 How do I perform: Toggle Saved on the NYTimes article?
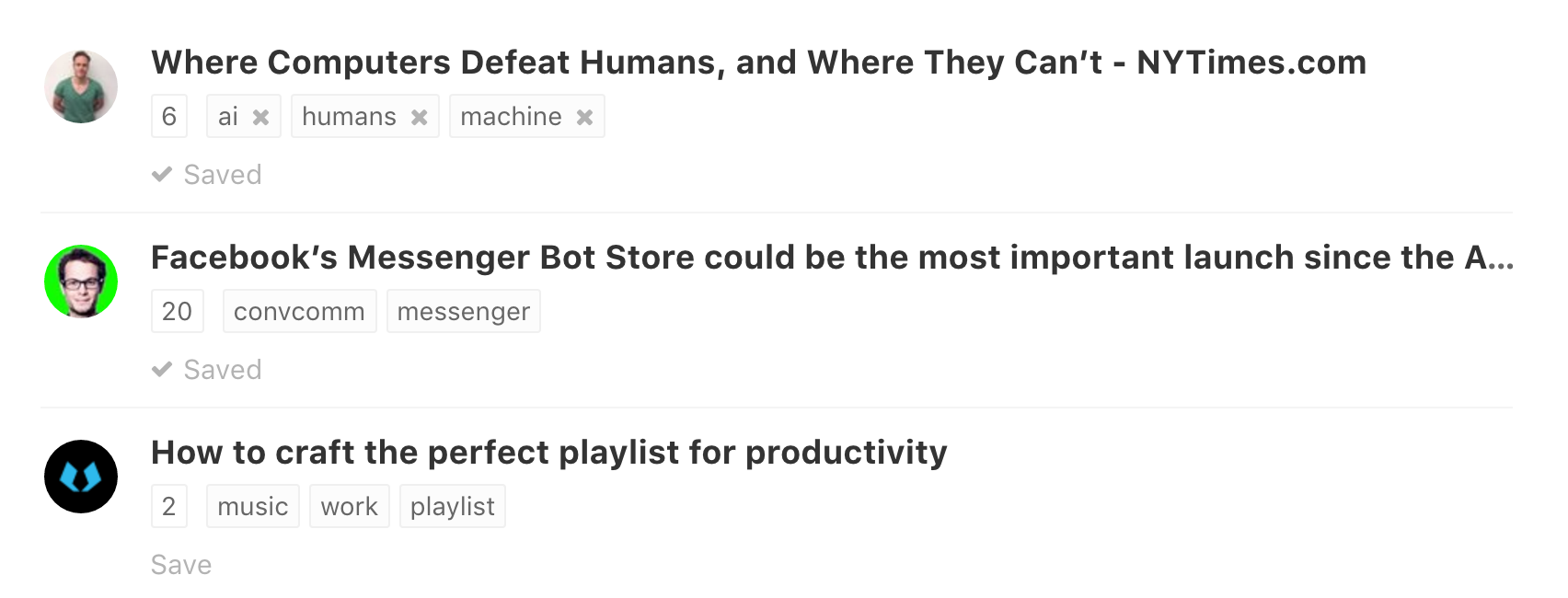point(207,175)
